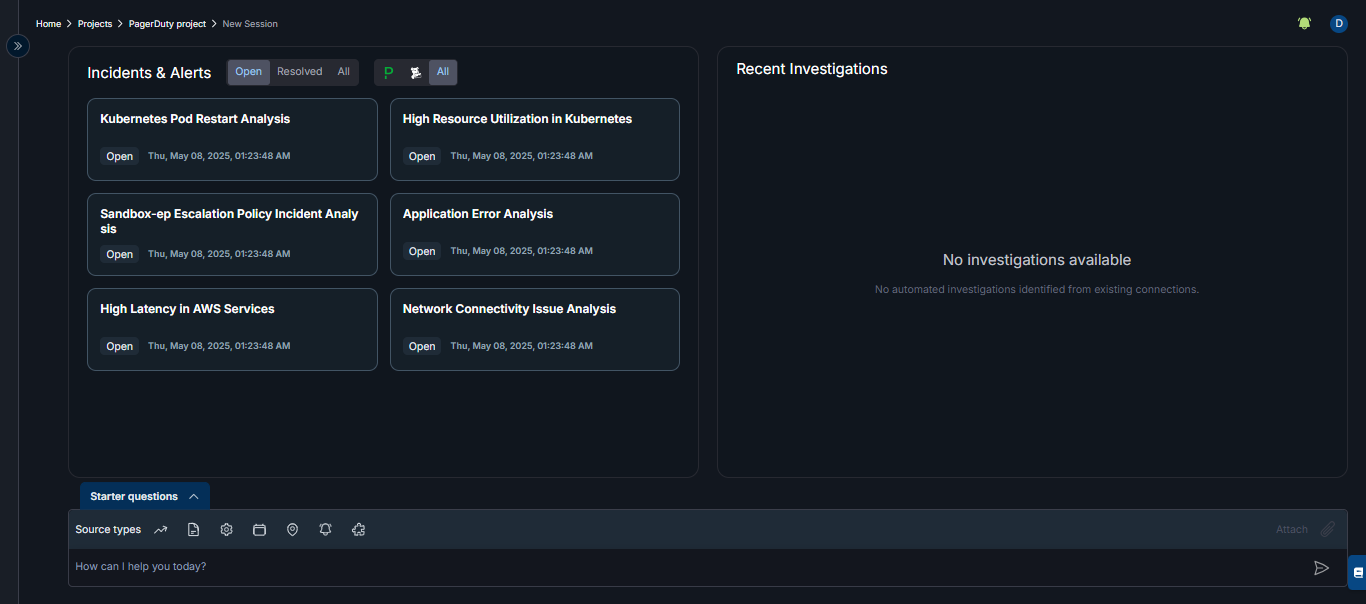This screenshot has height=604, width=1366.
Task: Open the green notifications bell in header
Action: (1304, 23)
